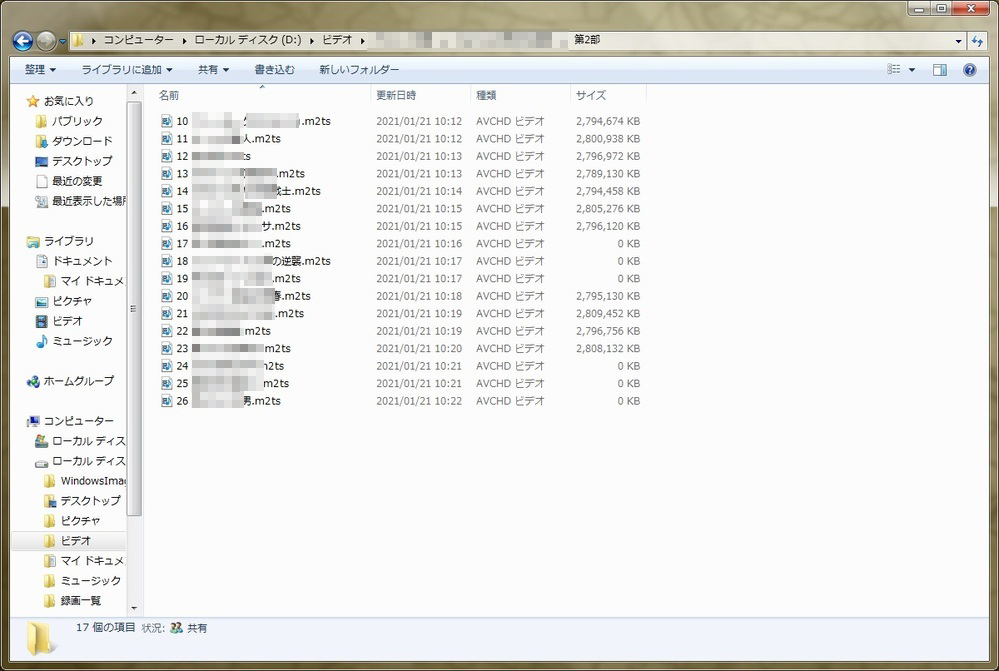Image resolution: width=999 pixels, height=671 pixels.
Task: Click the video file icon numbered 10
Action: (x=167, y=122)
